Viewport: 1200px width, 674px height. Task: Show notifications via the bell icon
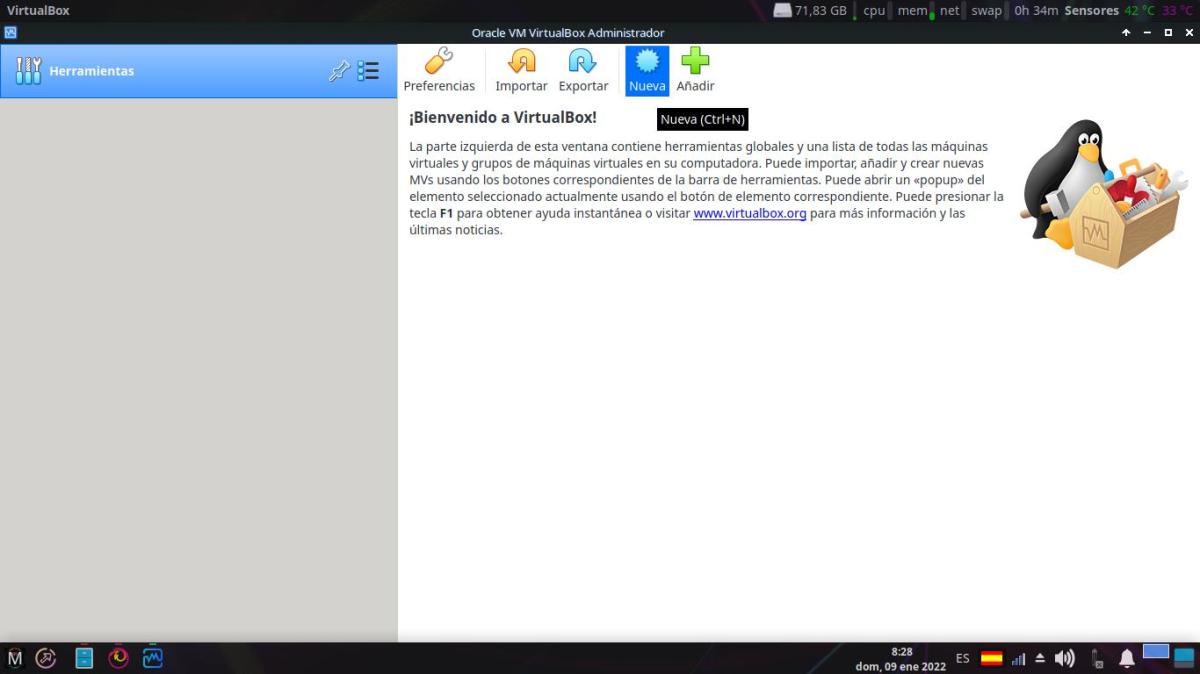tap(1127, 658)
